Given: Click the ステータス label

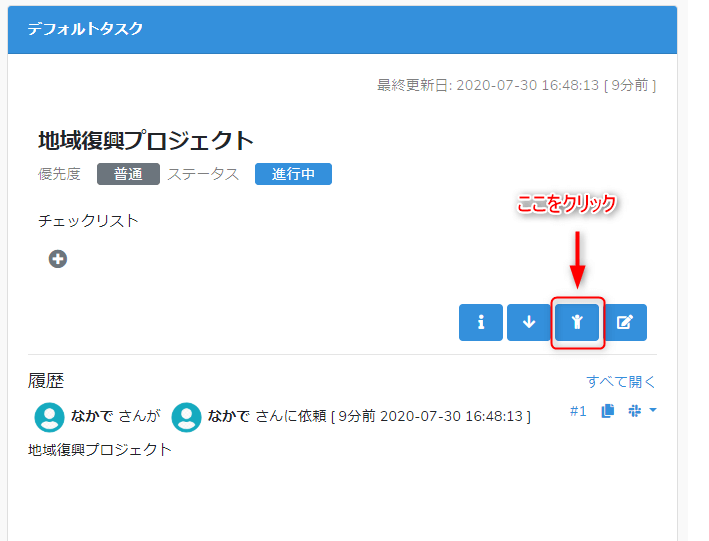Looking at the screenshot, I should click(203, 174).
